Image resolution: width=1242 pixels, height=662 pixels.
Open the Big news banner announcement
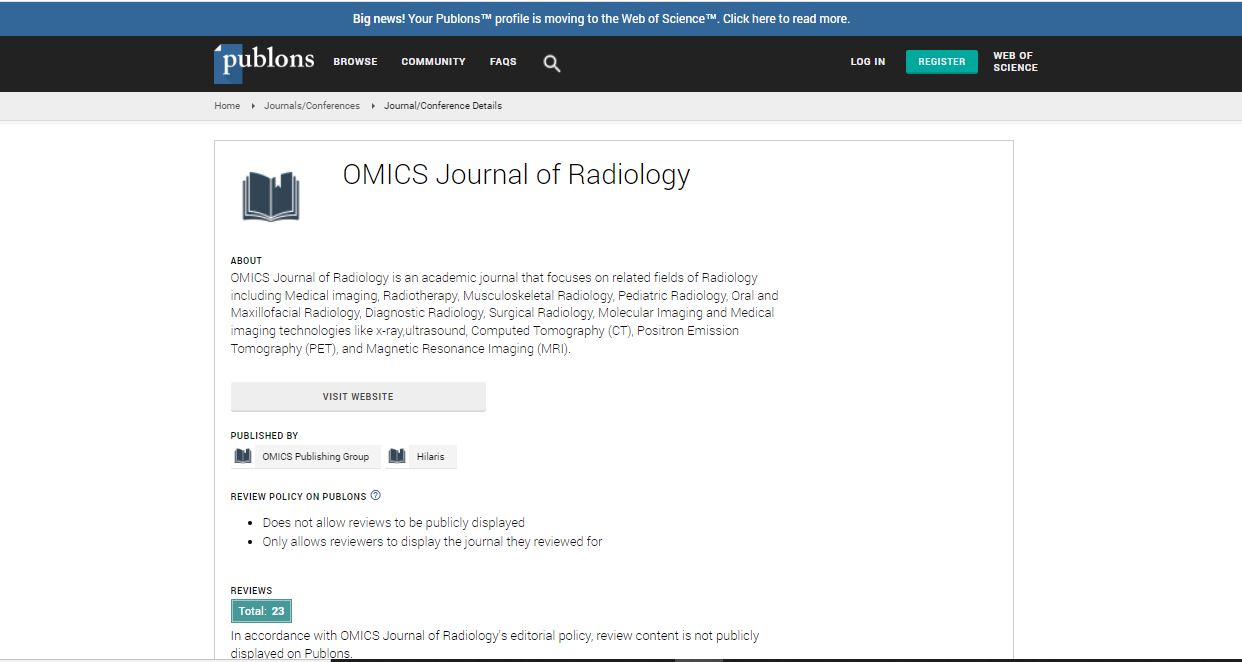pos(601,19)
